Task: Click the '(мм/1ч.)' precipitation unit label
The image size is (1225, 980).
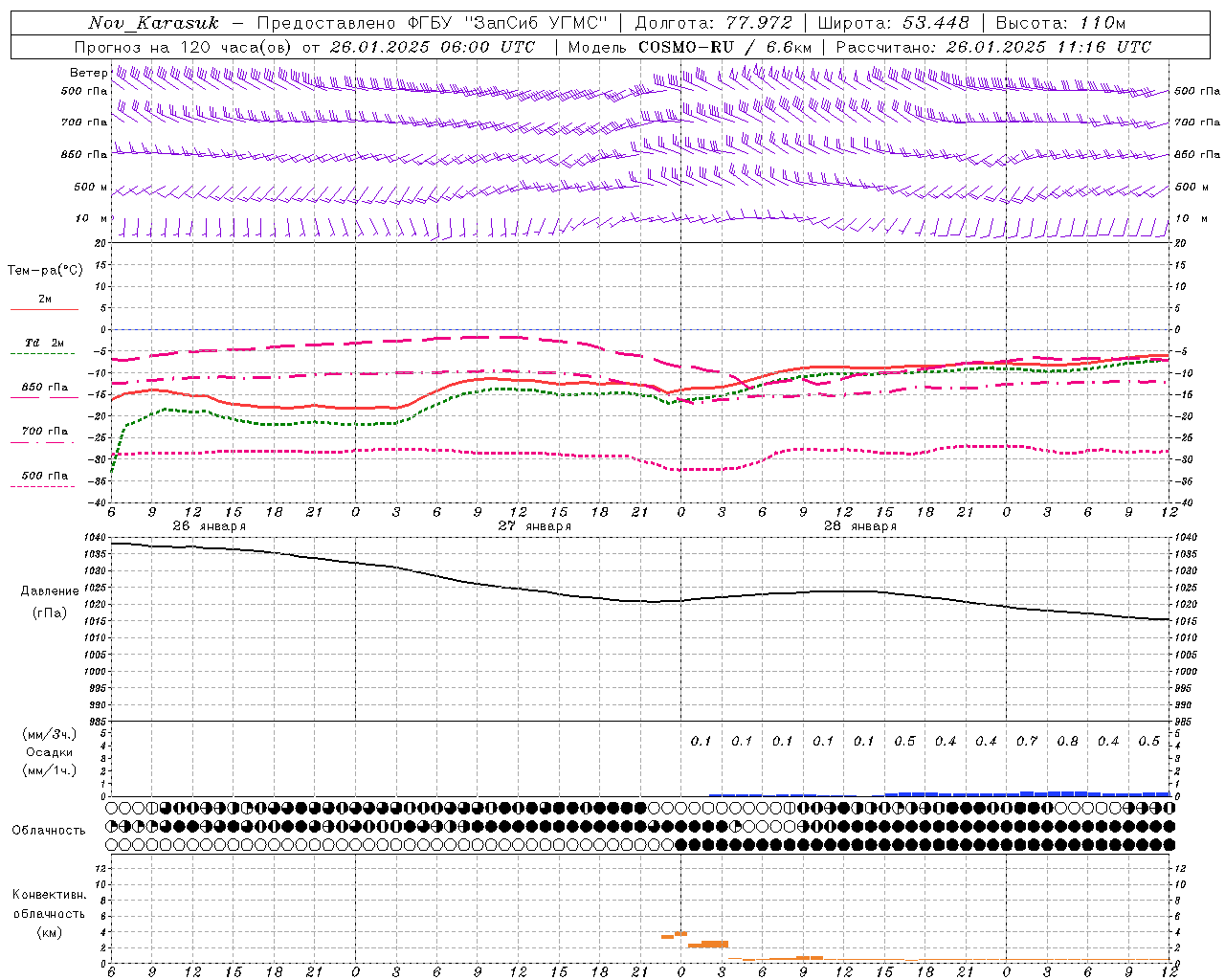Action: pos(50,770)
